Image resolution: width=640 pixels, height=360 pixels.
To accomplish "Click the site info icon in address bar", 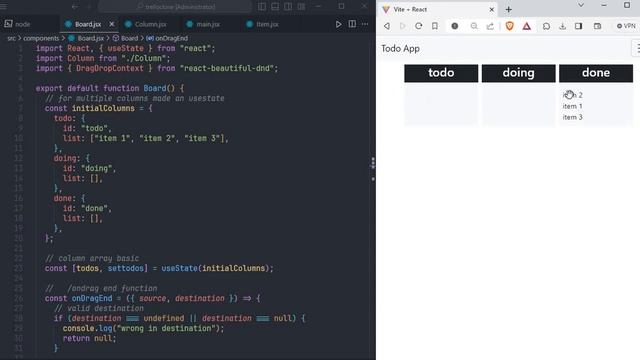I will click(454, 26).
